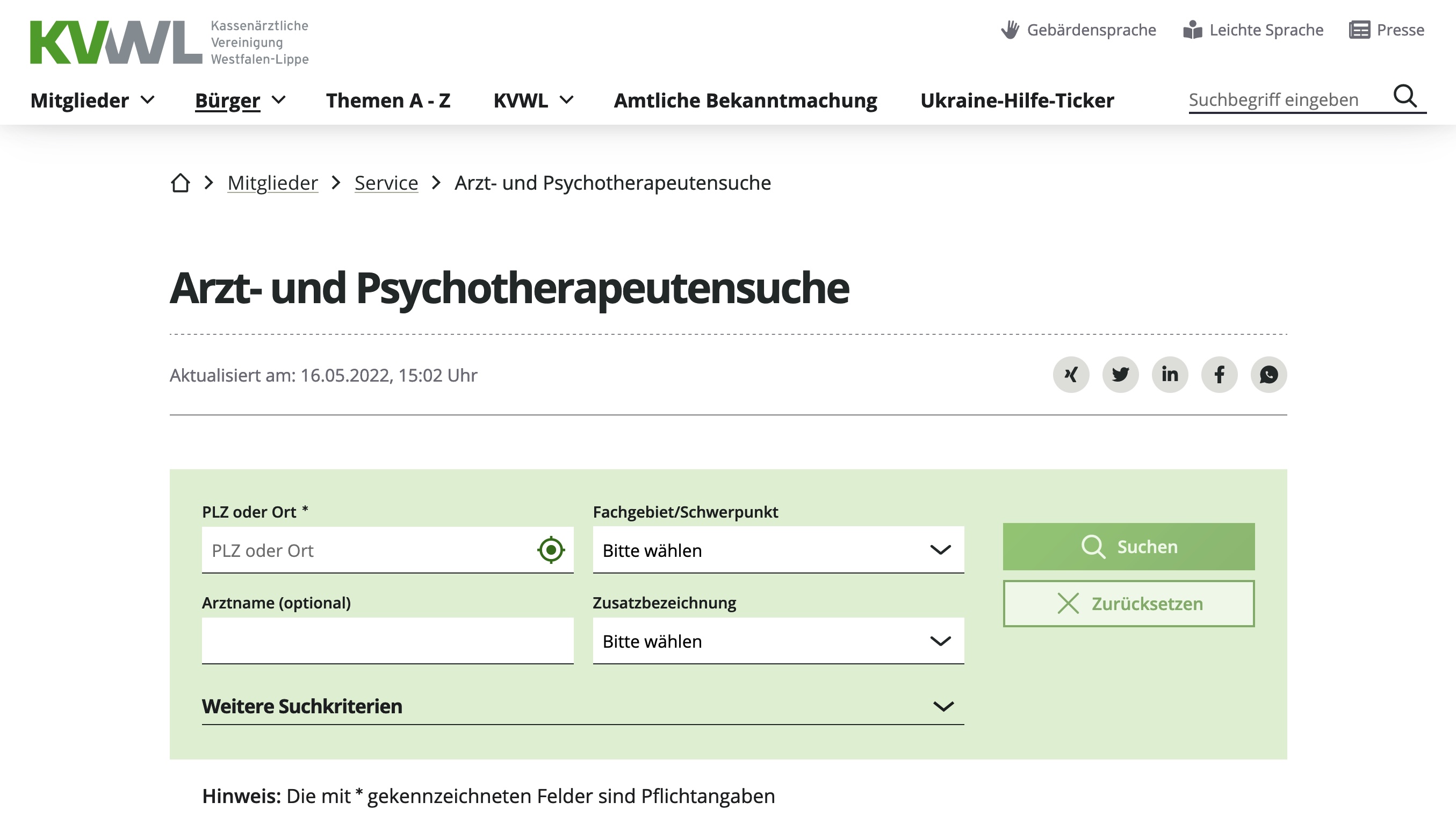This screenshot has width=1456, height=831.
Task: Open the Zusatzbezeichnung dropdown
Action: coord(778,641)
